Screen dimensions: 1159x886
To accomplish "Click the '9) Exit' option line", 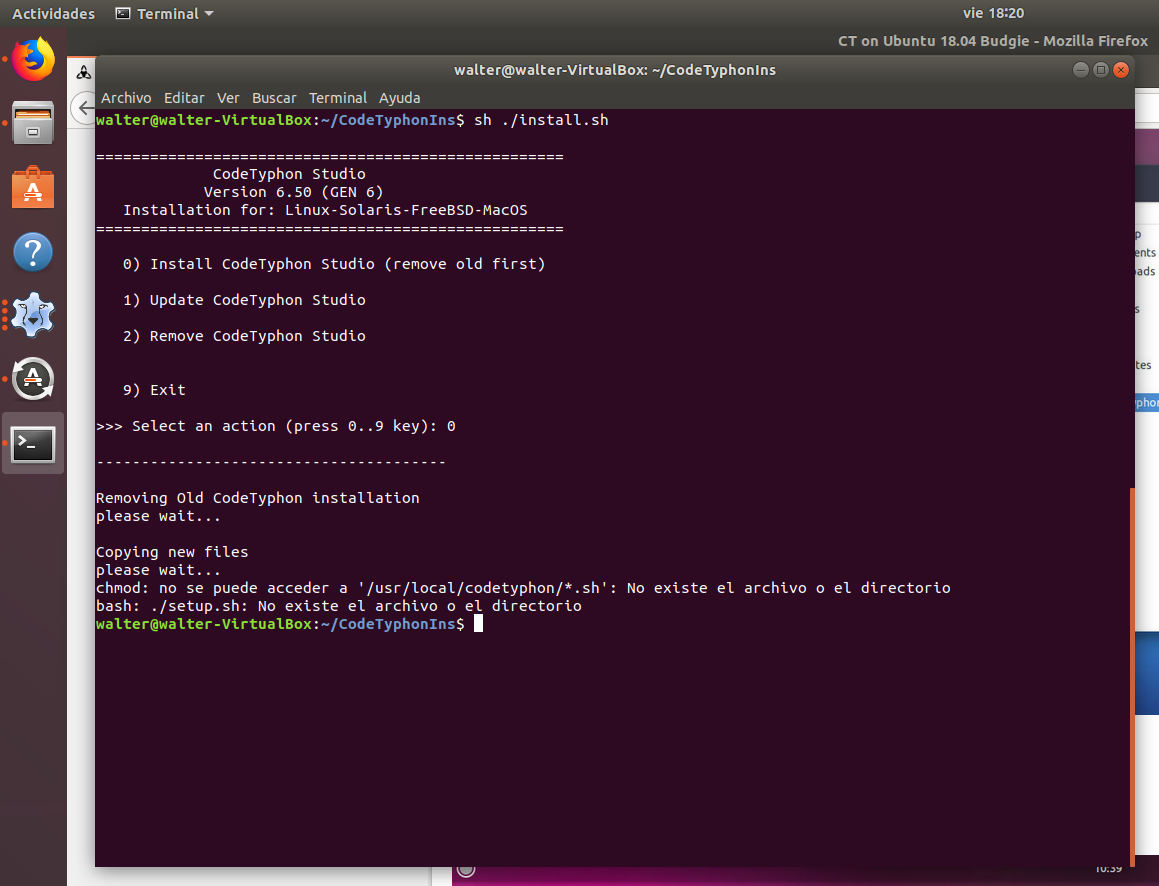I will click(x=154, y=390).
